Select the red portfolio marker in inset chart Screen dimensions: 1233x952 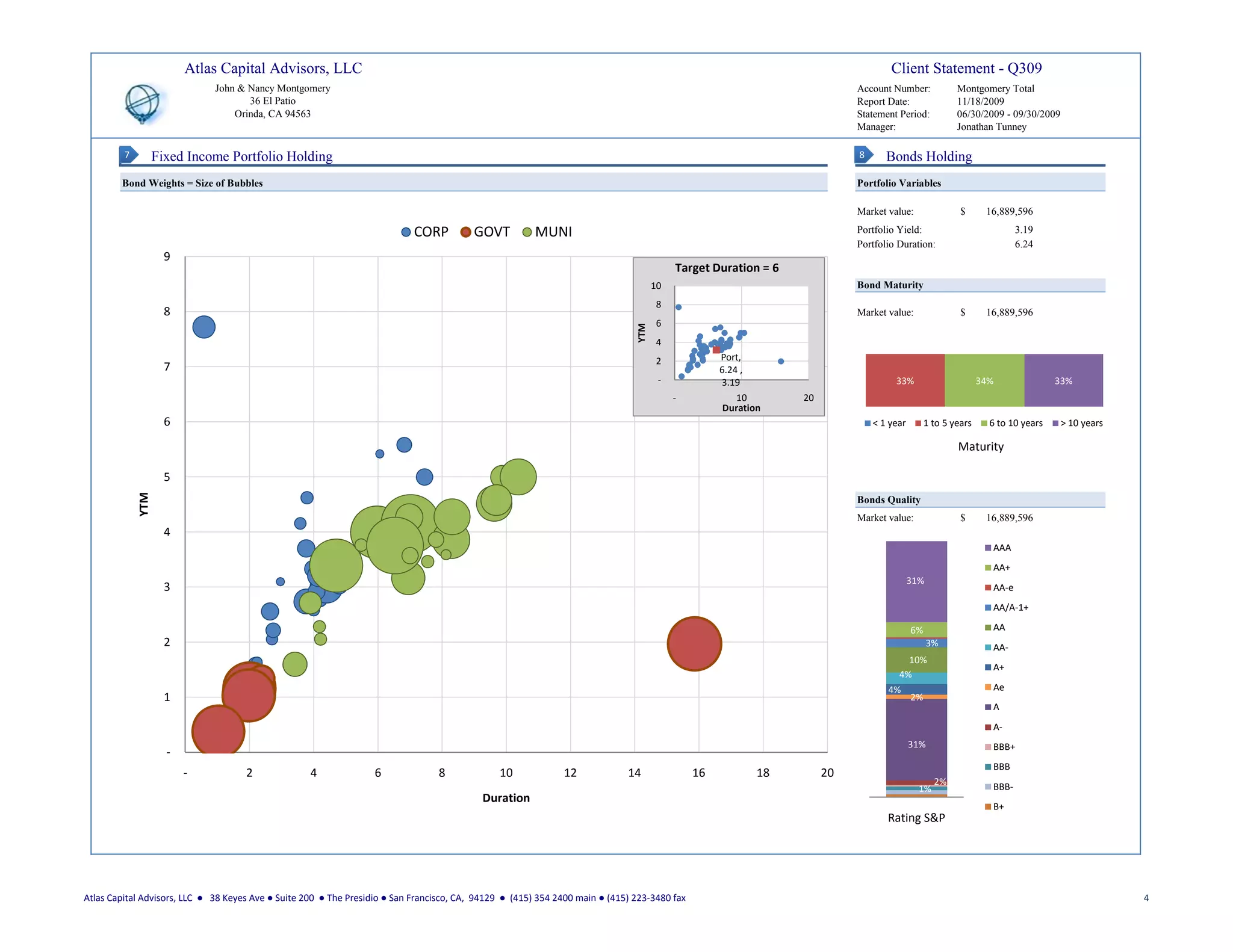716,350
